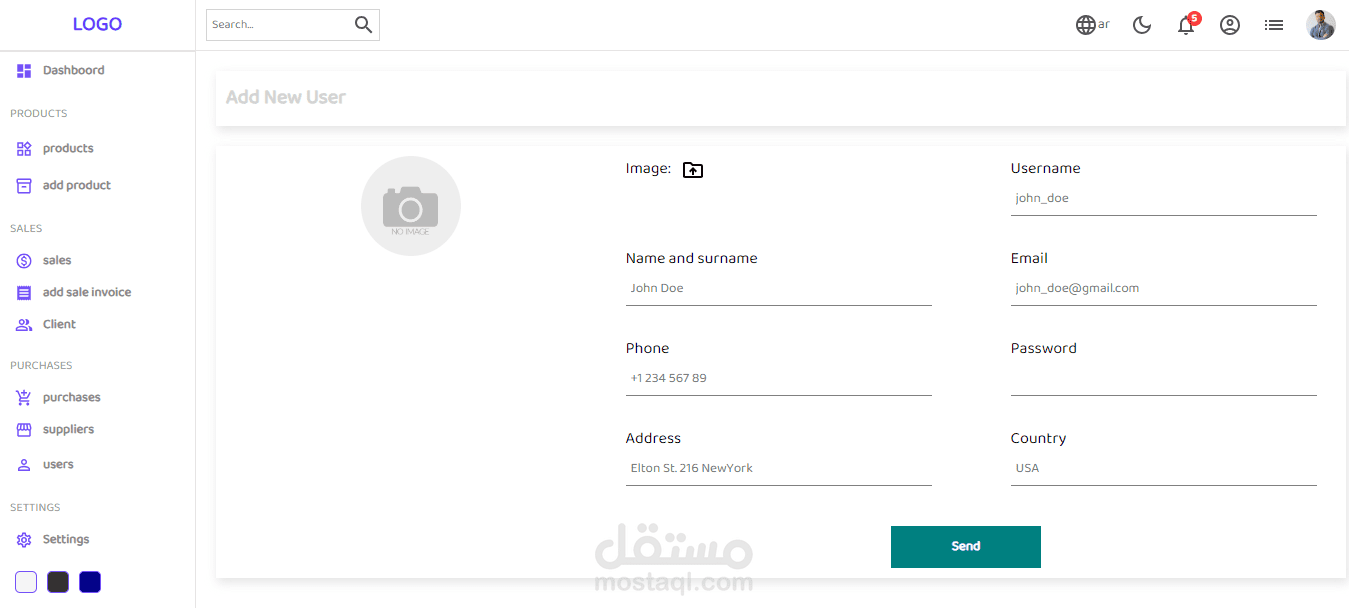The image size is (1349, 608).
Task: Click the user profile avatar photo
Action: [1321, 25]
